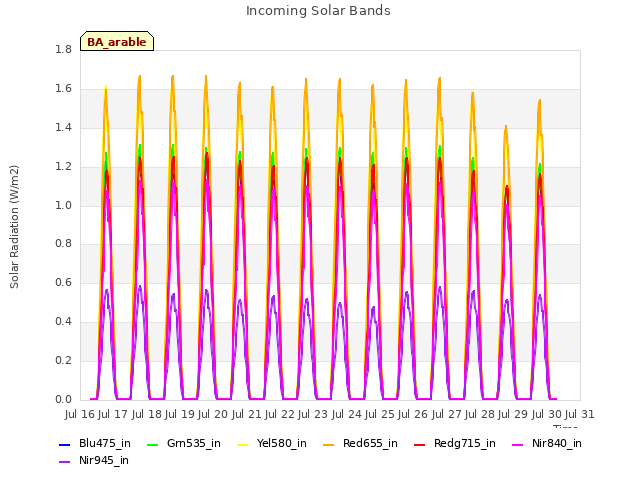The width and height of the screenshot is (640, 480).
Task: Click the 1.6 y-axis tick label
Action: [x=63, y=89]
